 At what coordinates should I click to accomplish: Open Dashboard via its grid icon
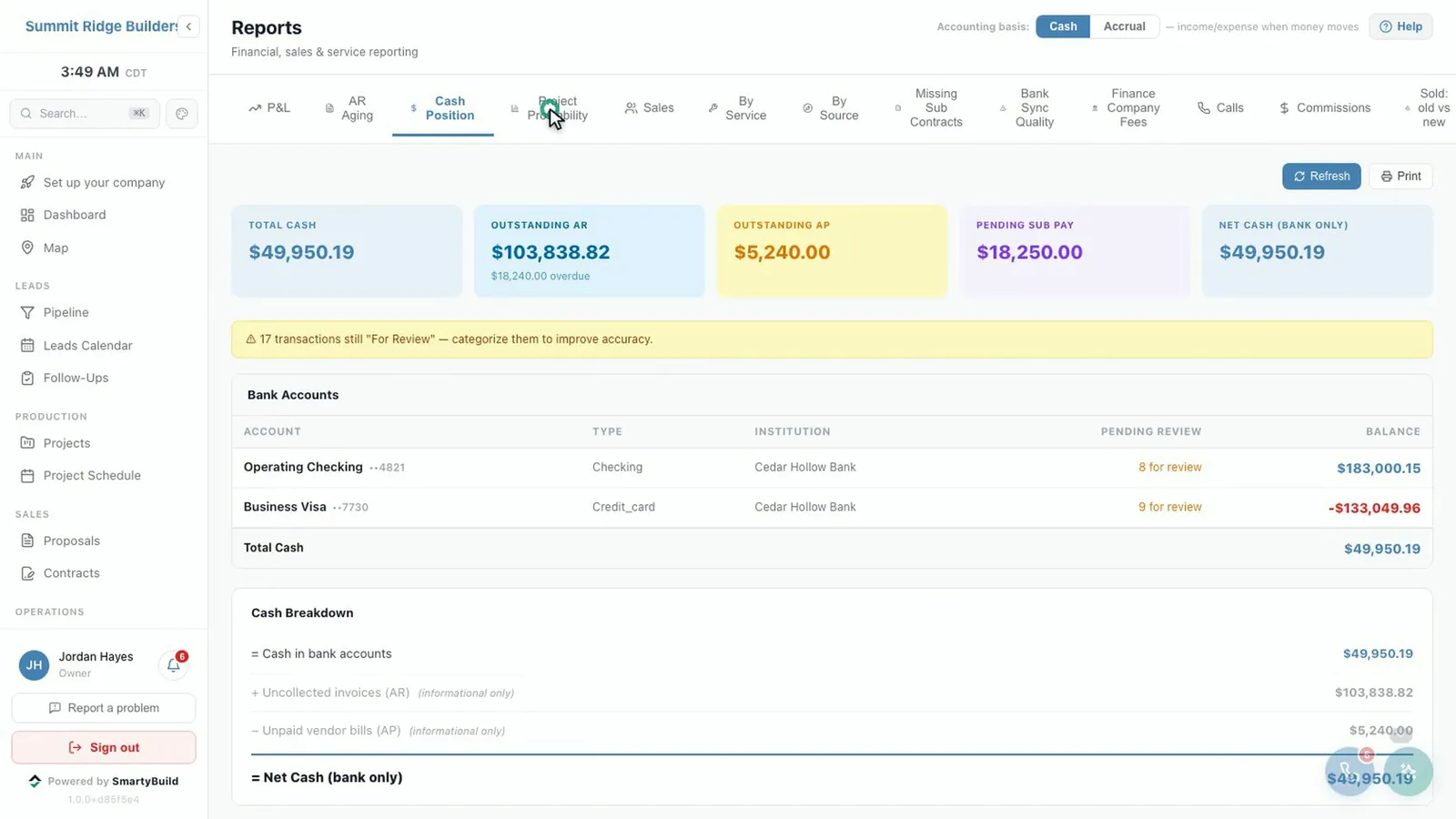(27, 216)
